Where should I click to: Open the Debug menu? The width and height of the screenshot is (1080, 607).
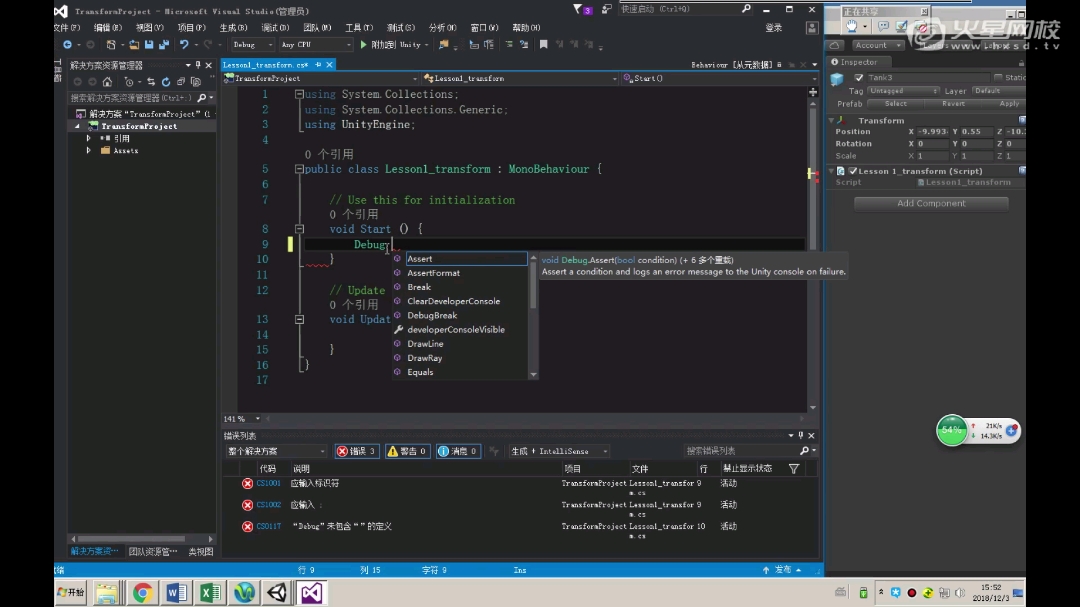tap(276, 28)
